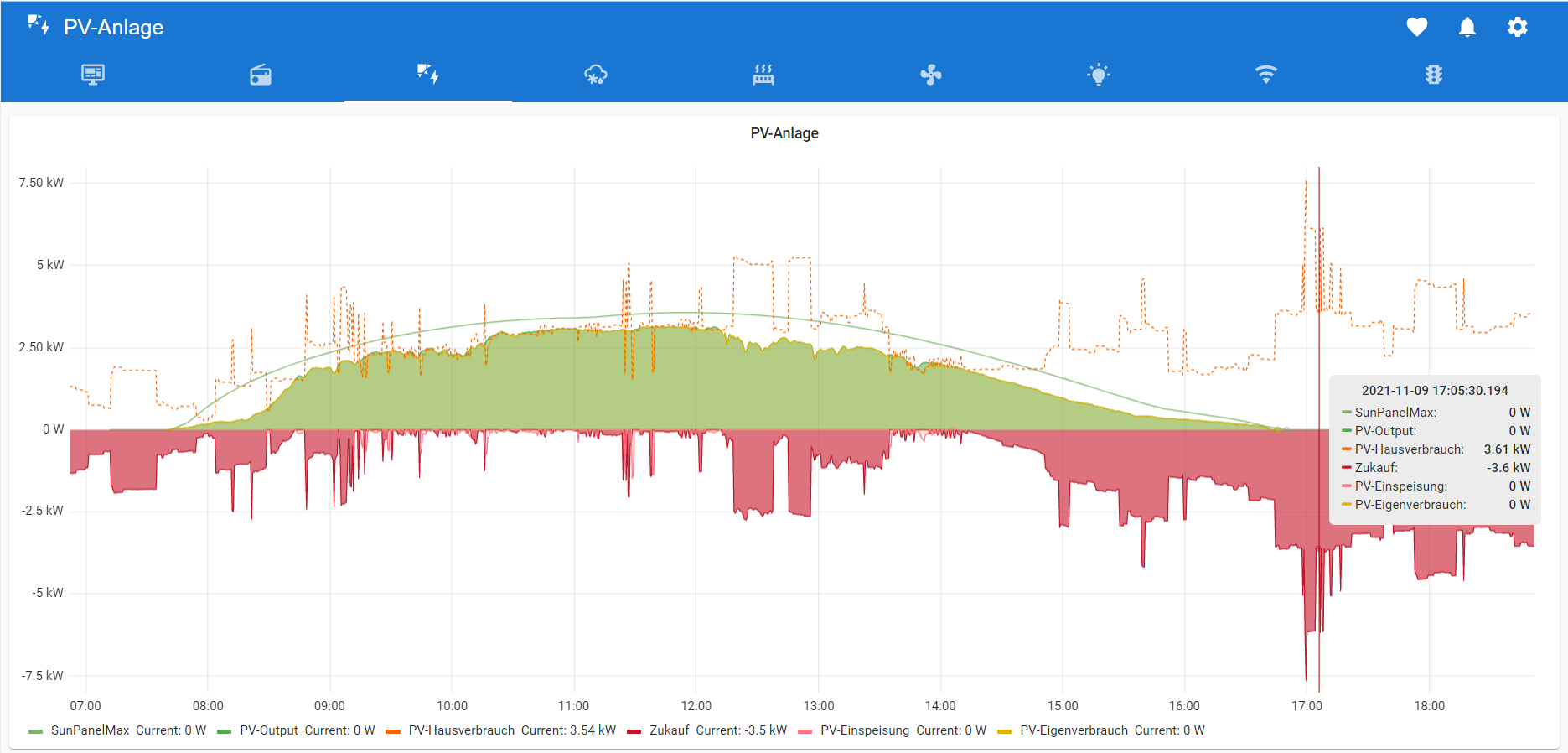Image resolution: width=1568 pixels, height=753 pixels.
Task: Toggle PV-Output series in legend
Action: tap(269, 730)
